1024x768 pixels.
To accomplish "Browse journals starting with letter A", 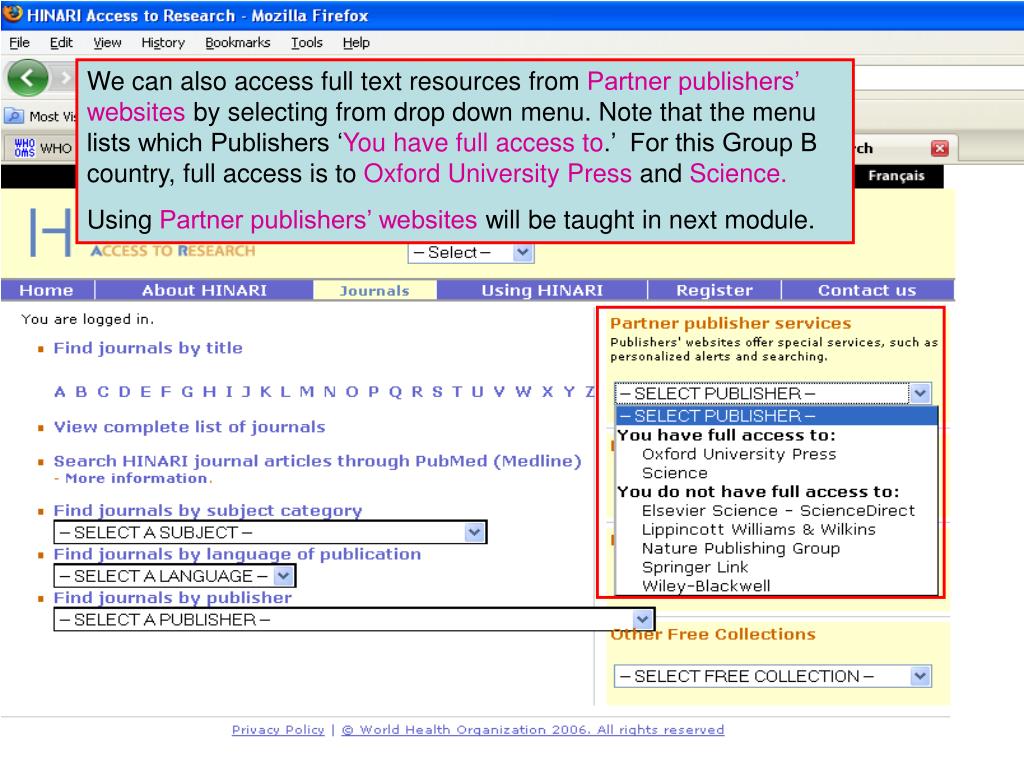I will pos(59,392).
